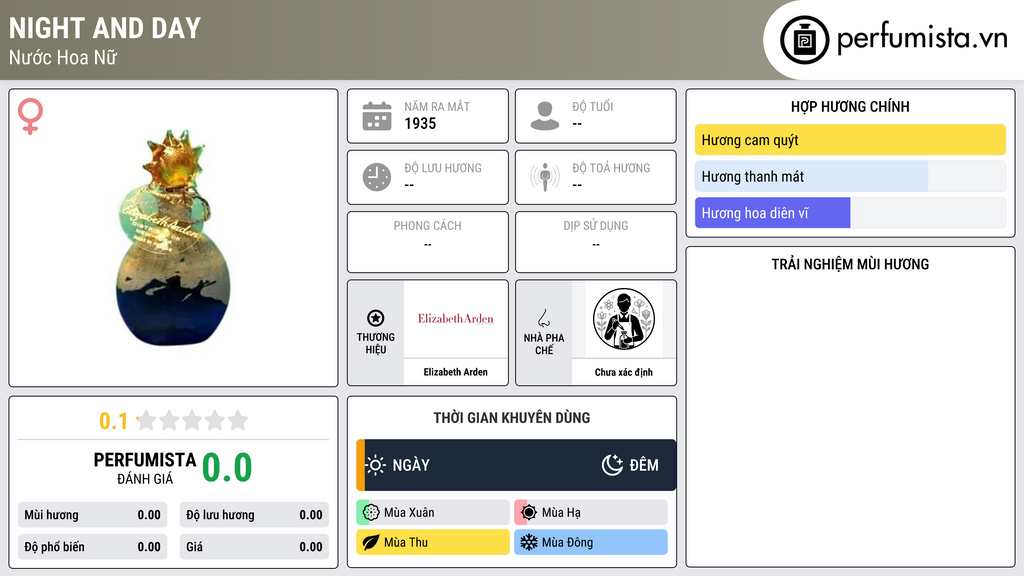This screenshot has height=576, width=1024.
Task: Click the fifth rating star
Action: [x=238, y=420]
